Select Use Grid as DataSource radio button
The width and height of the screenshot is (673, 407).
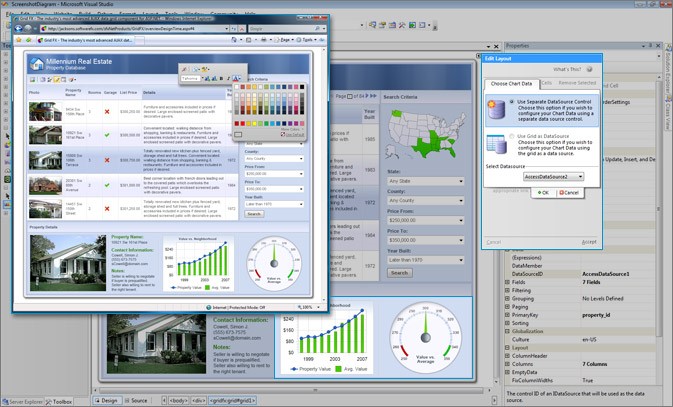[512, 136]
